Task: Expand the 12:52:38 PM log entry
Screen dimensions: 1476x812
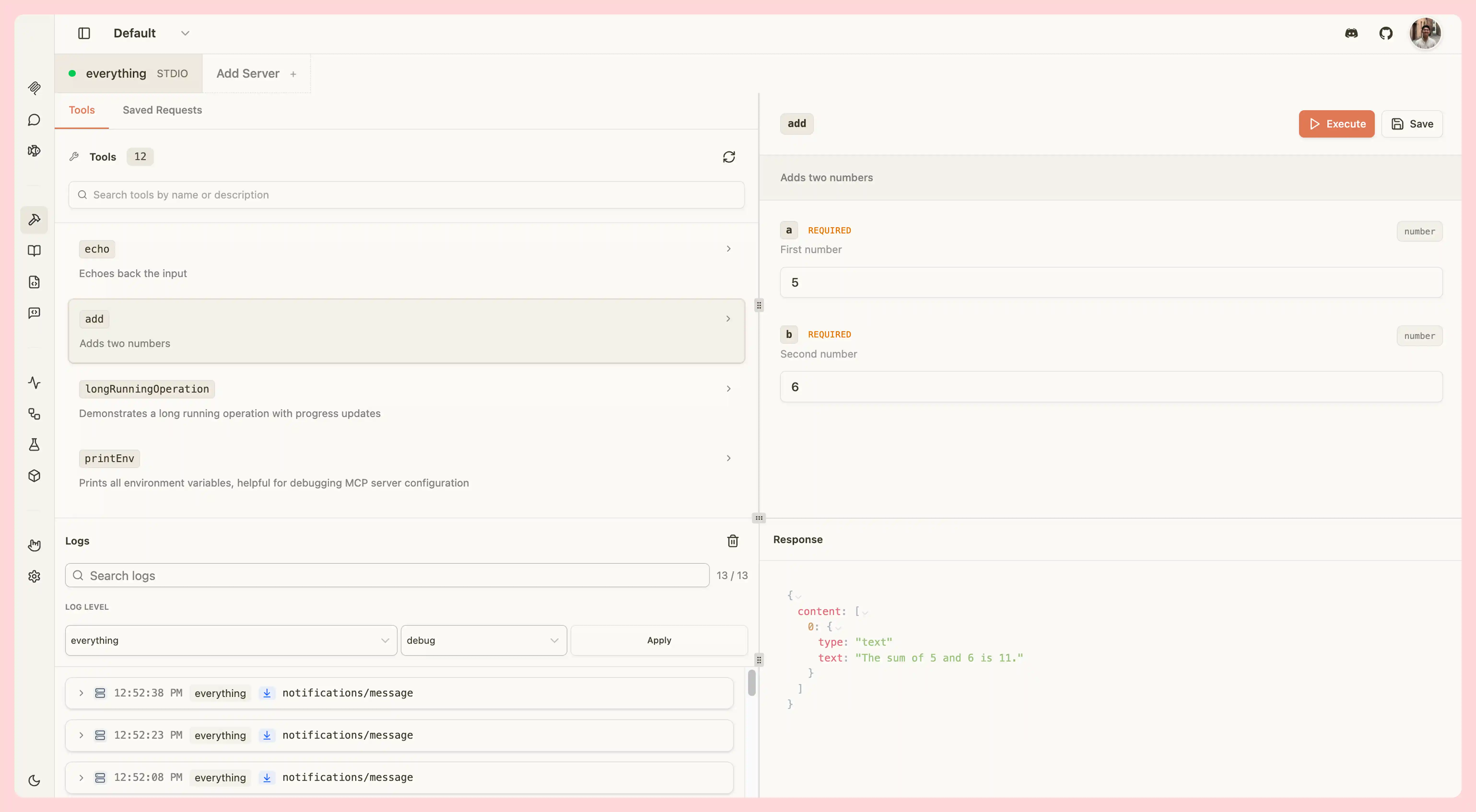Action: click(x=81, y=693)
